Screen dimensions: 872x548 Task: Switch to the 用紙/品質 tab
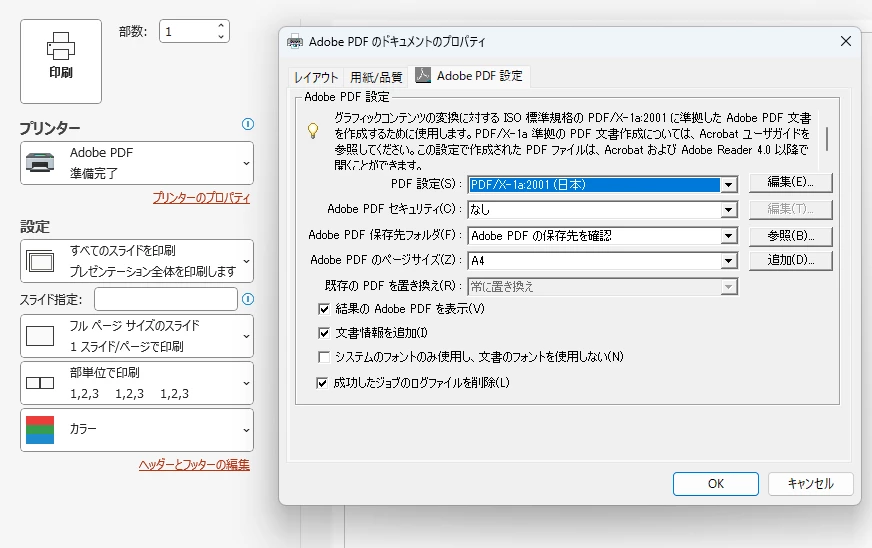tap(376, 77)
